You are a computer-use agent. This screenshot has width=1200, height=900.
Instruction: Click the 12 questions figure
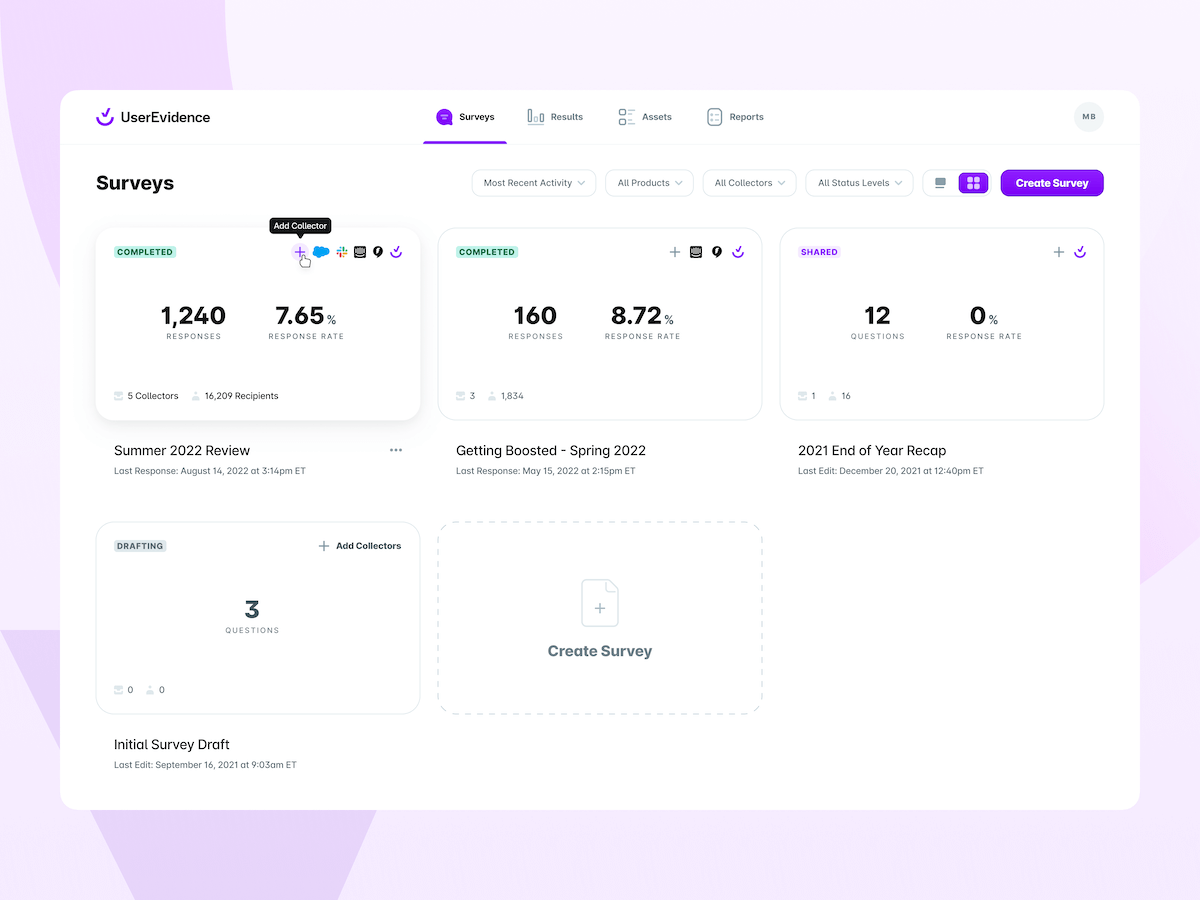[x=877, y=316]
